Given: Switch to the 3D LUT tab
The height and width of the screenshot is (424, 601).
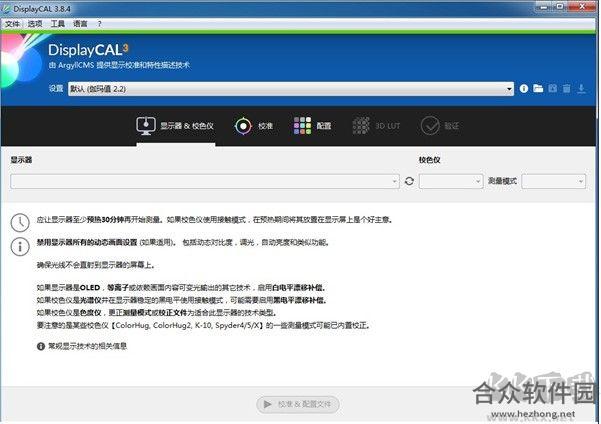Looking at the screenshot, I should [x=376, y=126].
